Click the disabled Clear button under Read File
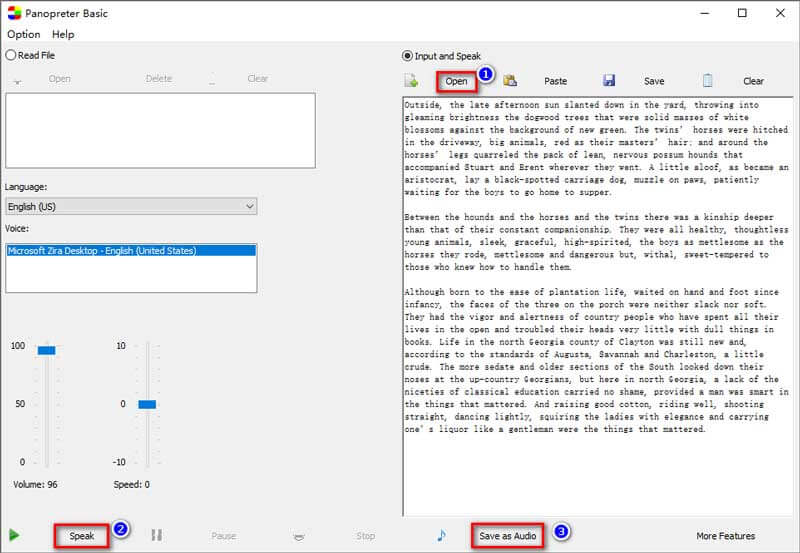800x553 pixels. coord(258,79)
